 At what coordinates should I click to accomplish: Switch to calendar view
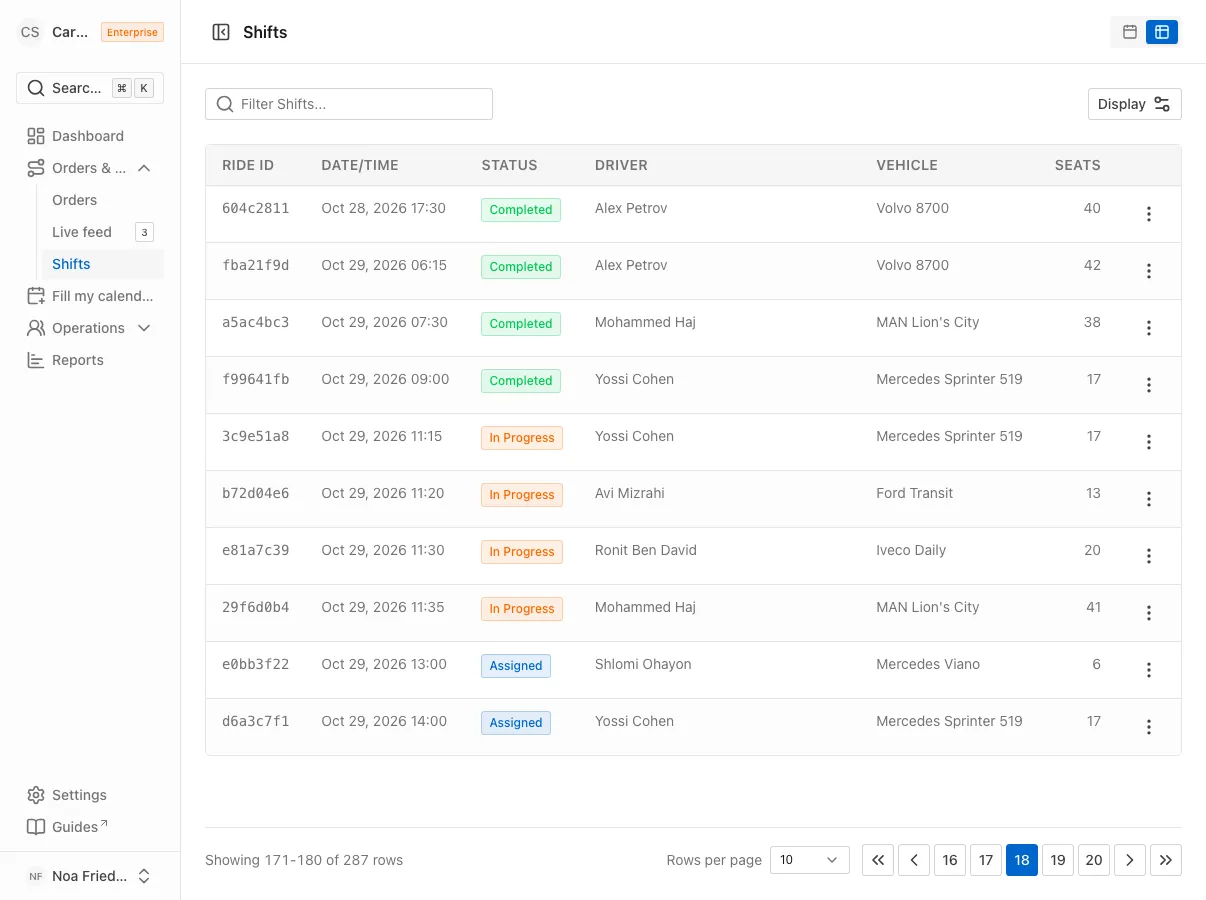tap(1130, 32)
